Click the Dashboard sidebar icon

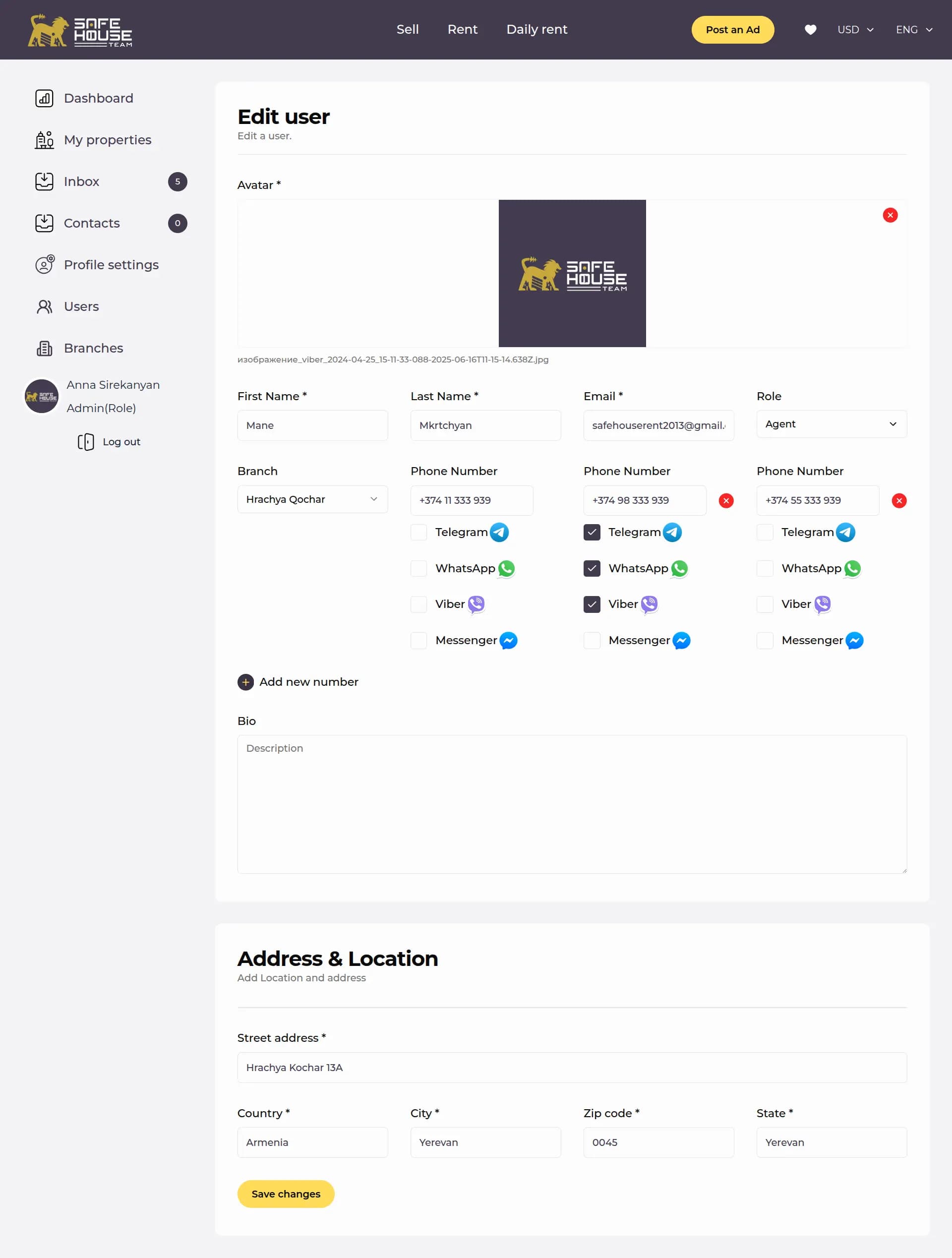(x=44, y=98)
